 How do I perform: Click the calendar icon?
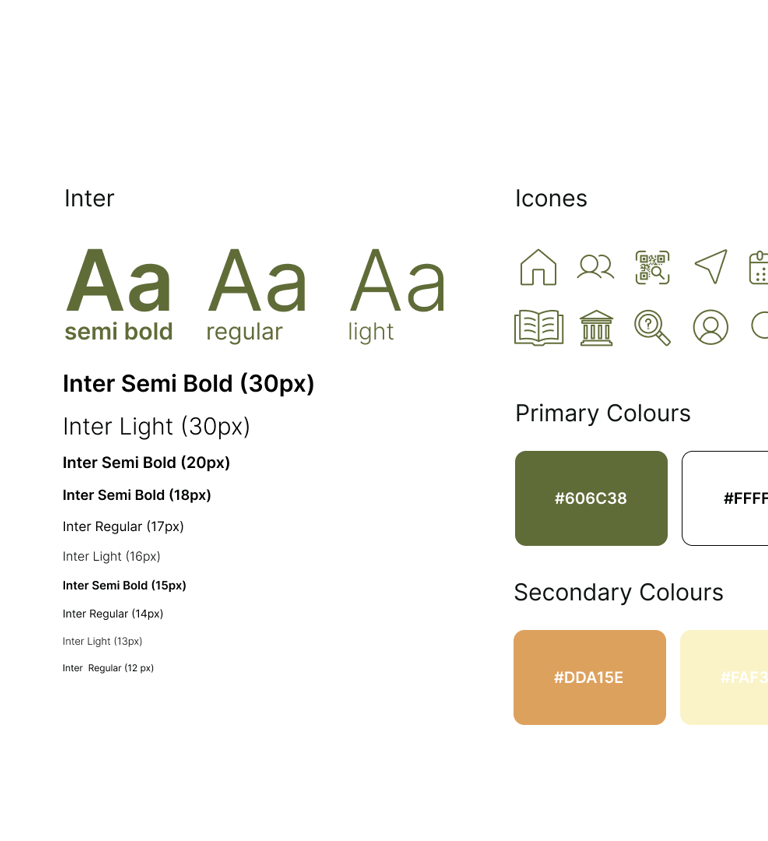[758, 267]
